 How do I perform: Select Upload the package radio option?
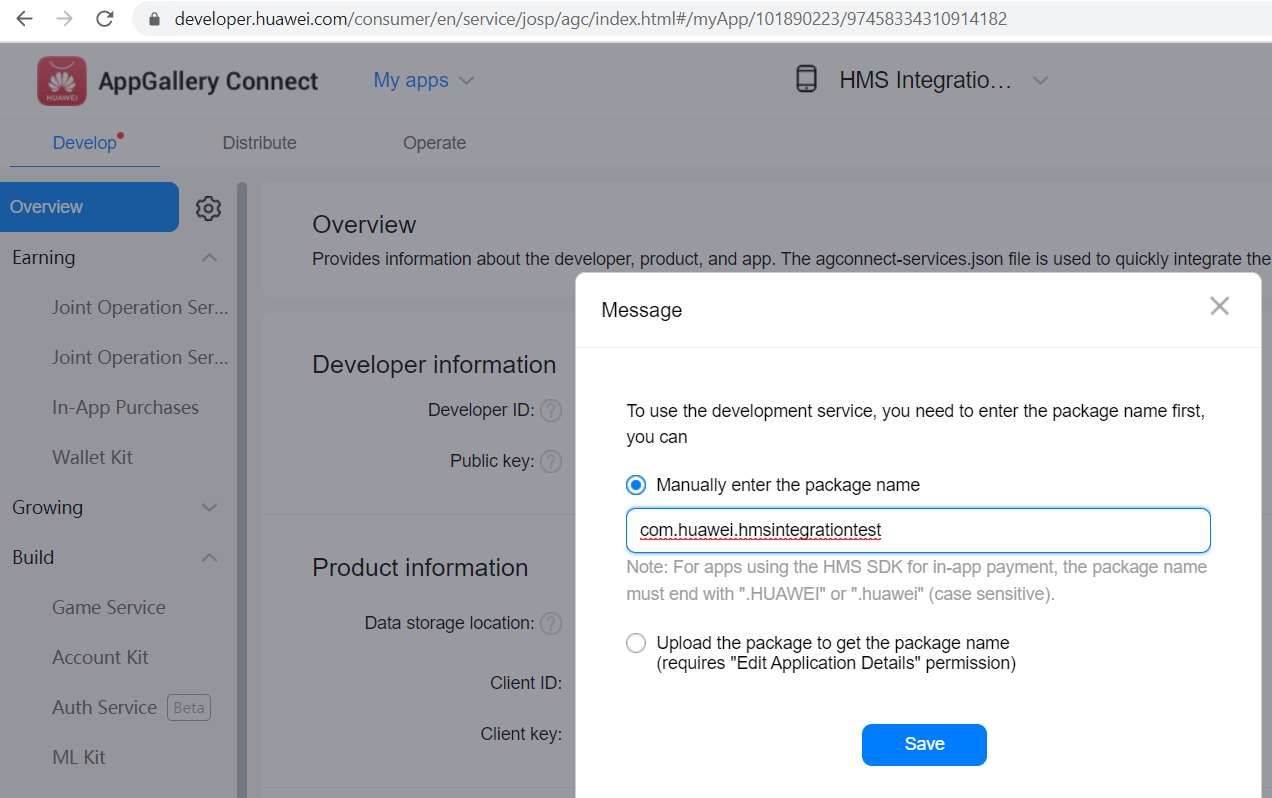[x=636, y=643]
